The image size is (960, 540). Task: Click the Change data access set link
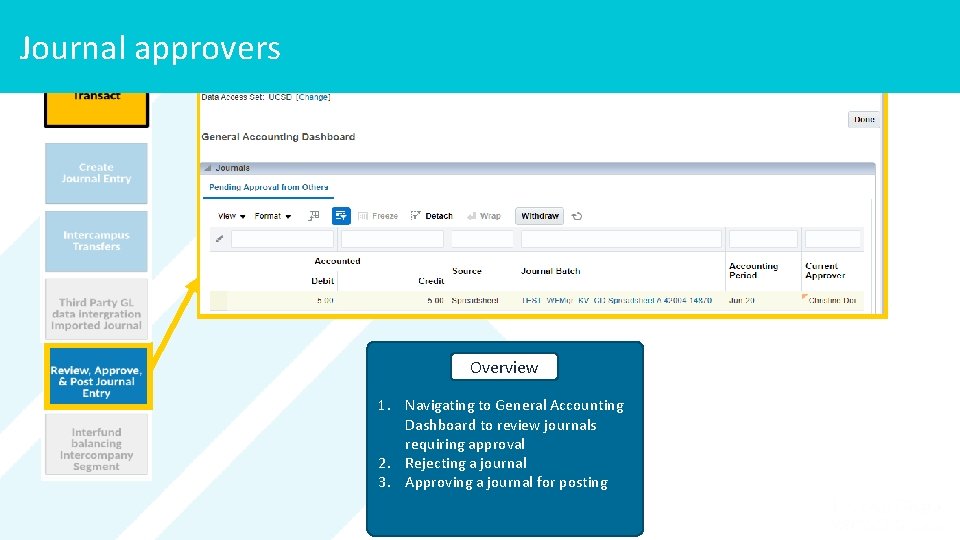313,97
